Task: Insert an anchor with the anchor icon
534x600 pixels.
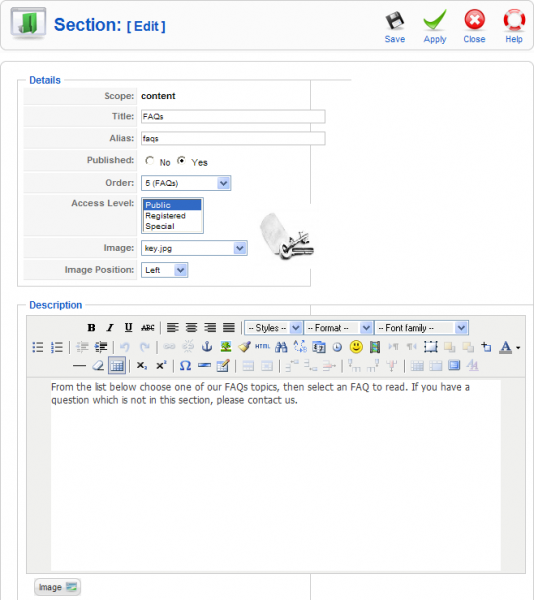Action: point(207,347)
